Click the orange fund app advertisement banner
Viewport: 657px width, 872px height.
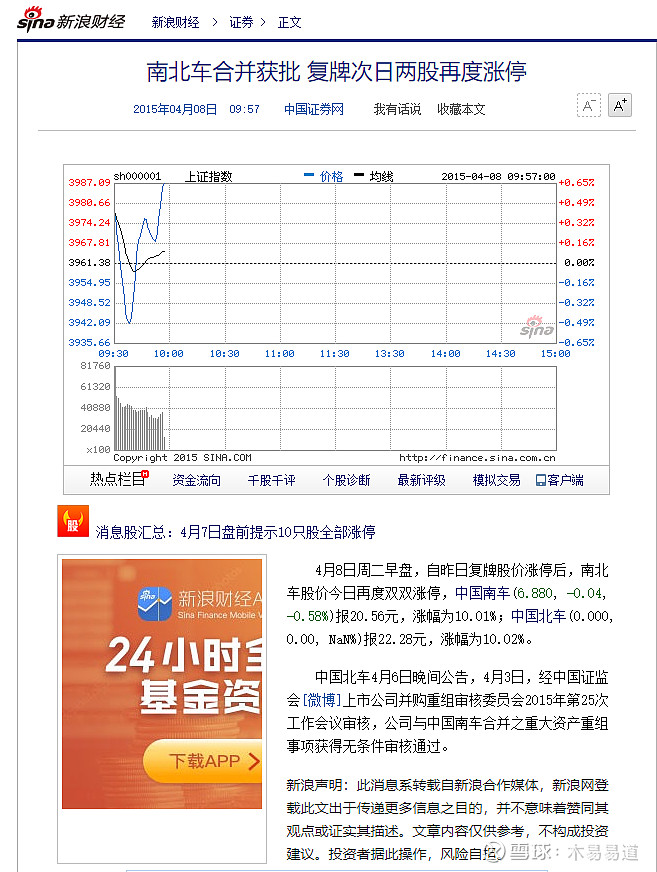[x=162, y=683]
